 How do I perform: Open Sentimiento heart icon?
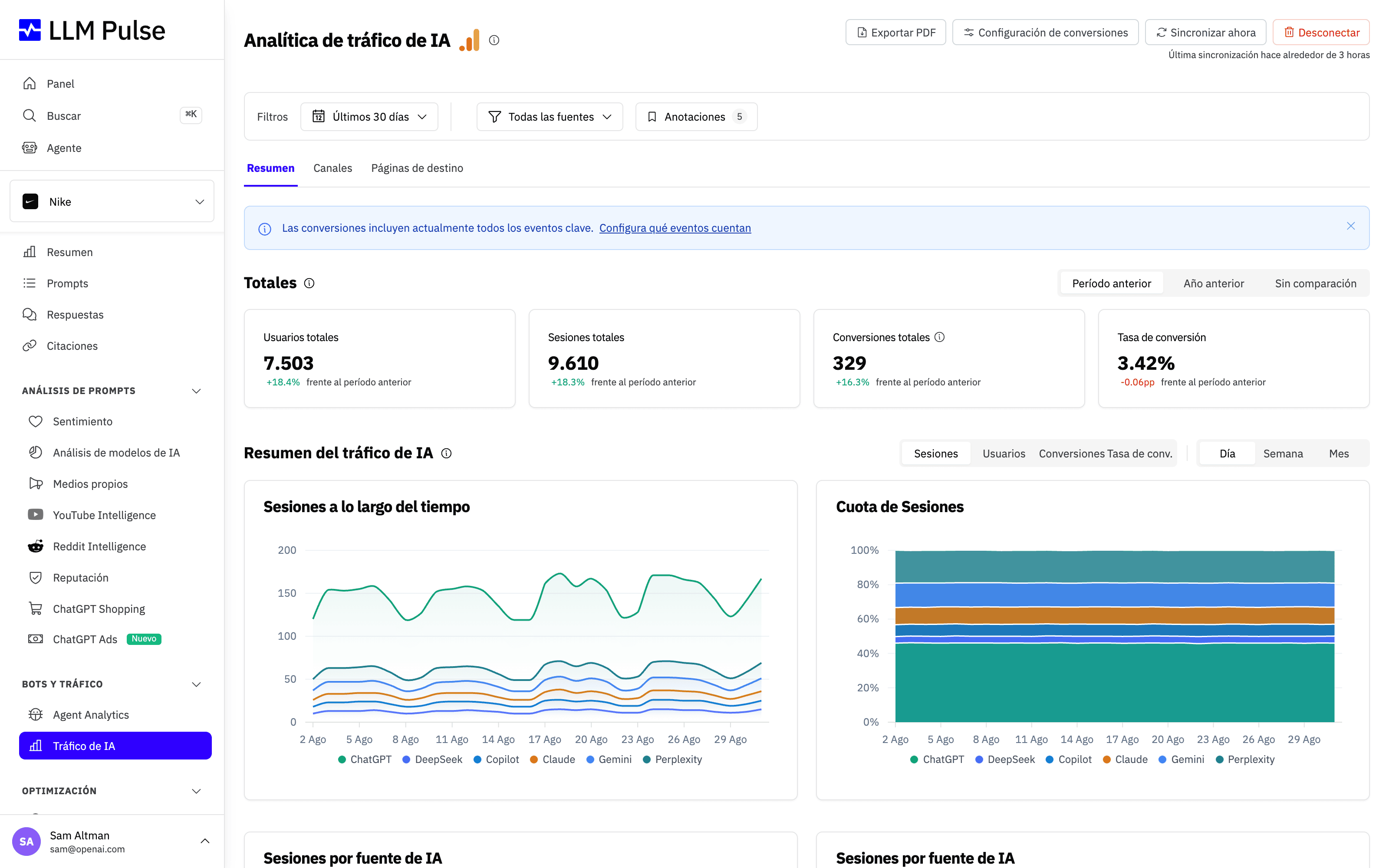point(36,421)
